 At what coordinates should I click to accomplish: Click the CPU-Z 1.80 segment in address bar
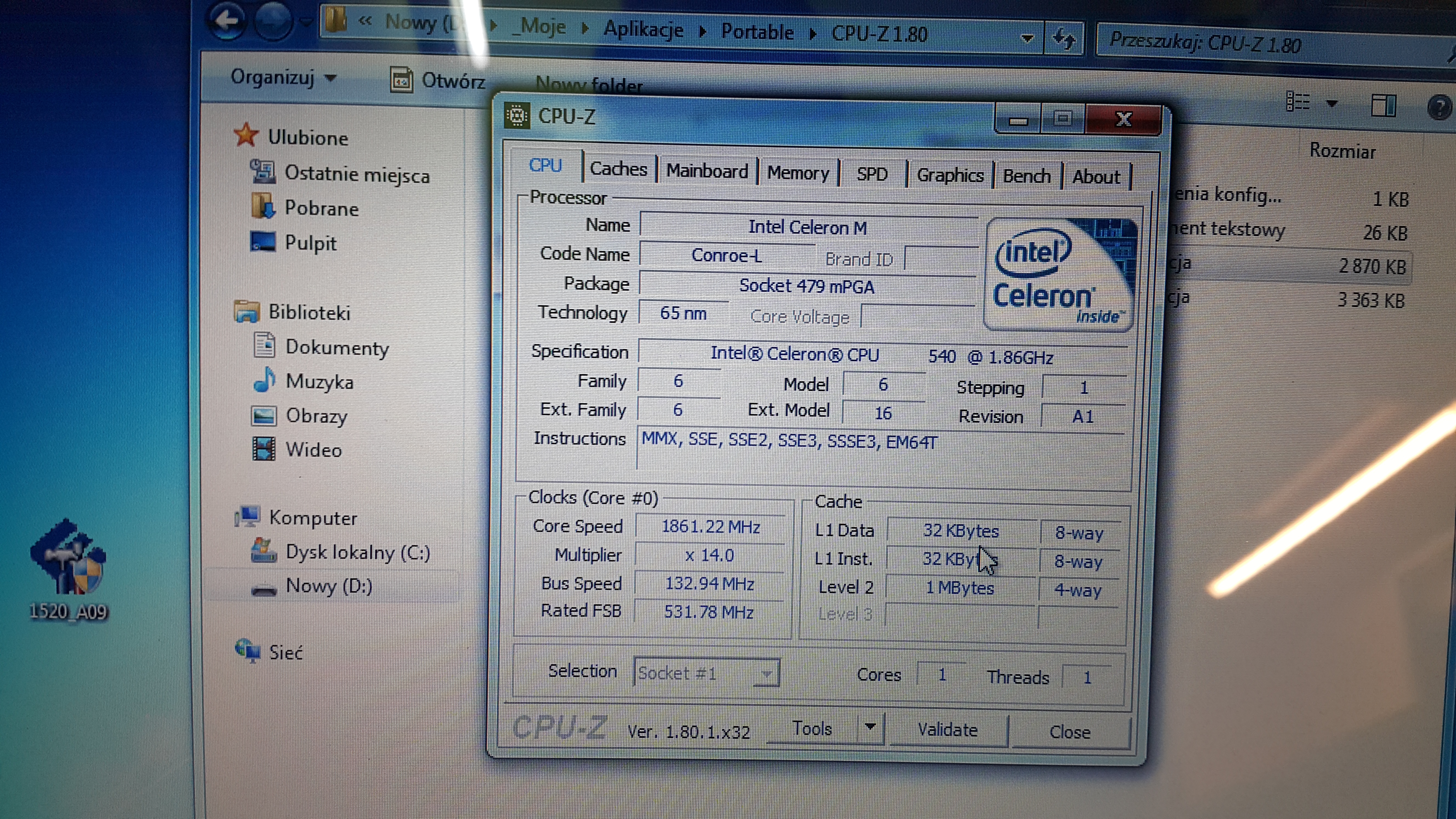coord(880,35)
